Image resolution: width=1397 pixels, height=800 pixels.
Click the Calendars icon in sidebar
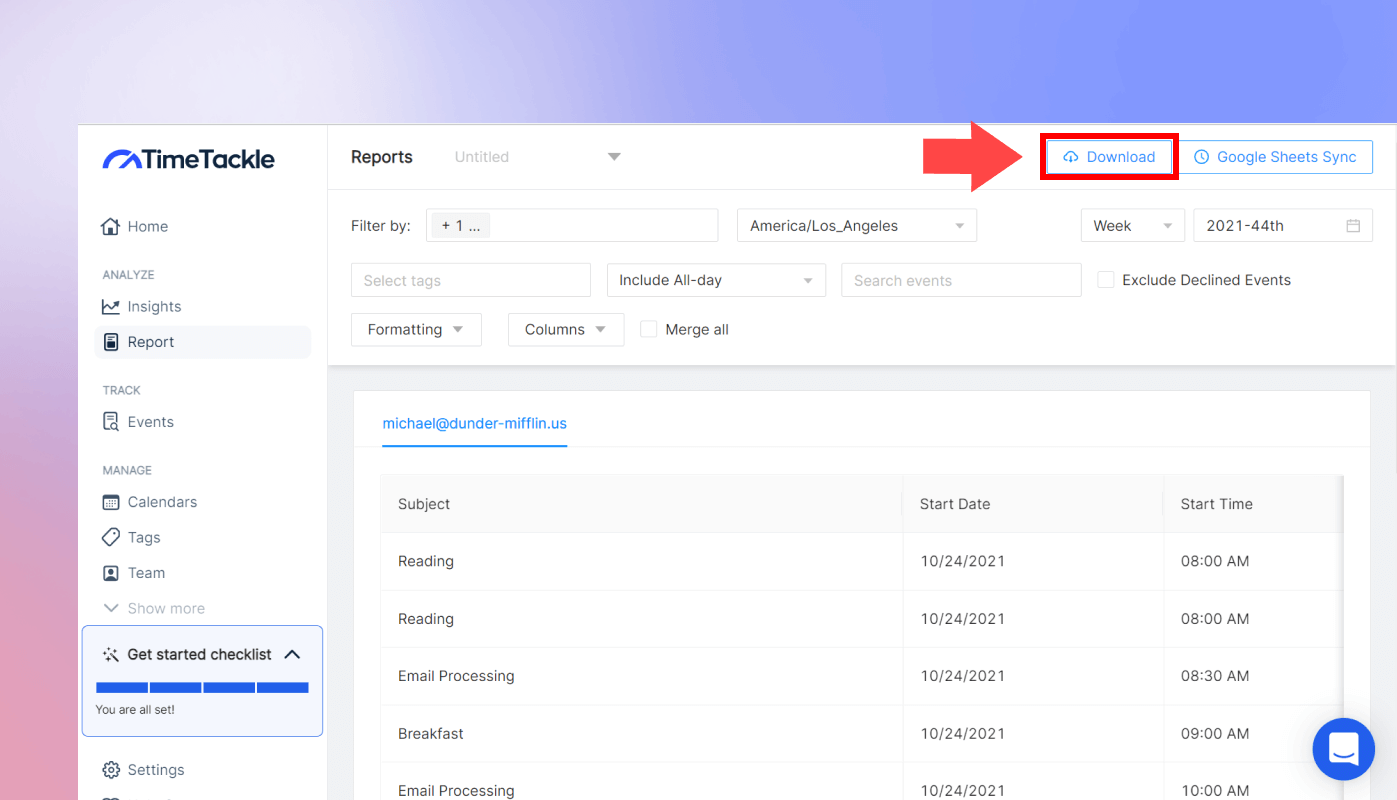tap(110, 502)
